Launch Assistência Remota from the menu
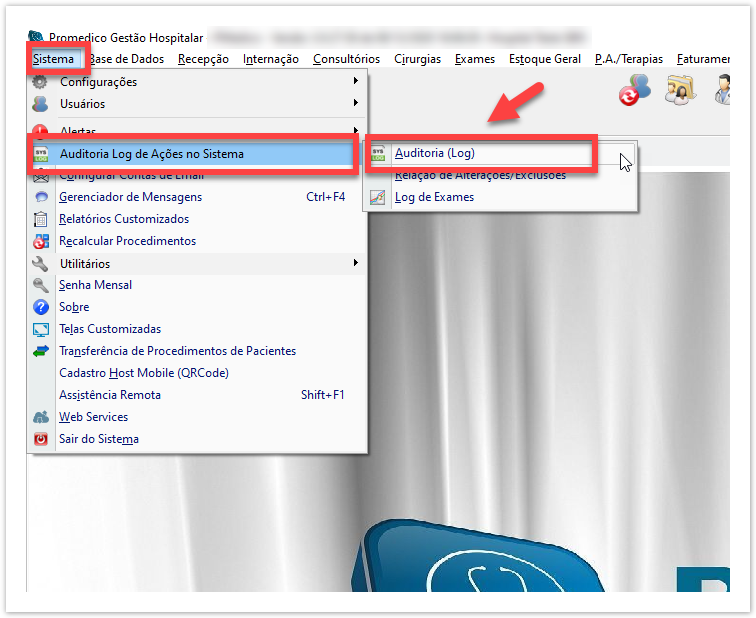Image resolution: width=756 pixels, height=618 pixels. pos(110,395)
